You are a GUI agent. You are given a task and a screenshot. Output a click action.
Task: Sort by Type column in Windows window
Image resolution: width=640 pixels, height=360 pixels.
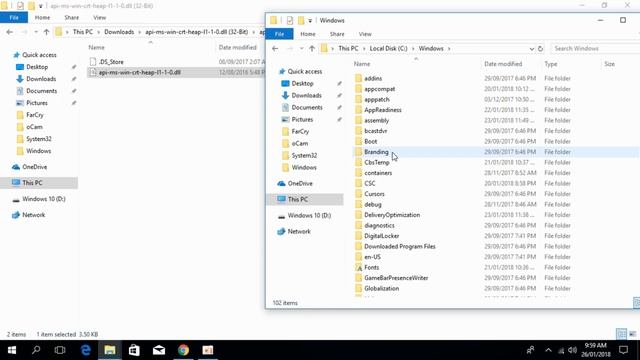pos(551,64)
